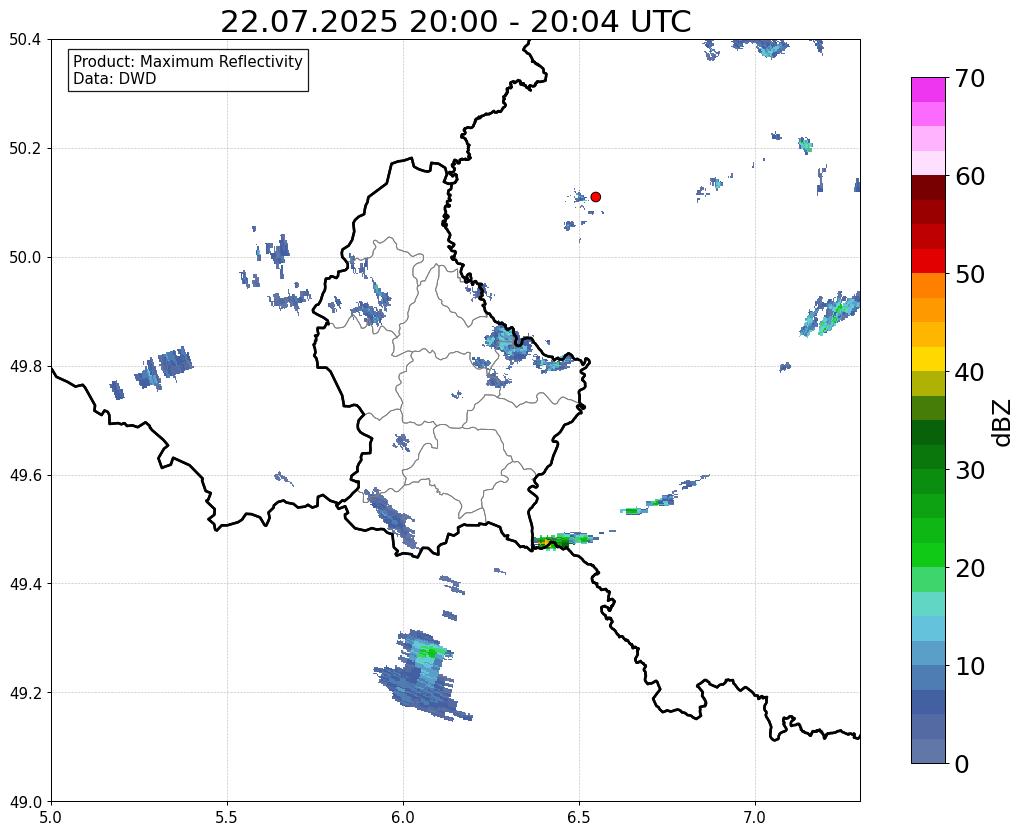
Task: Click the latitude axis label 49.6
Action: (25, 476)
